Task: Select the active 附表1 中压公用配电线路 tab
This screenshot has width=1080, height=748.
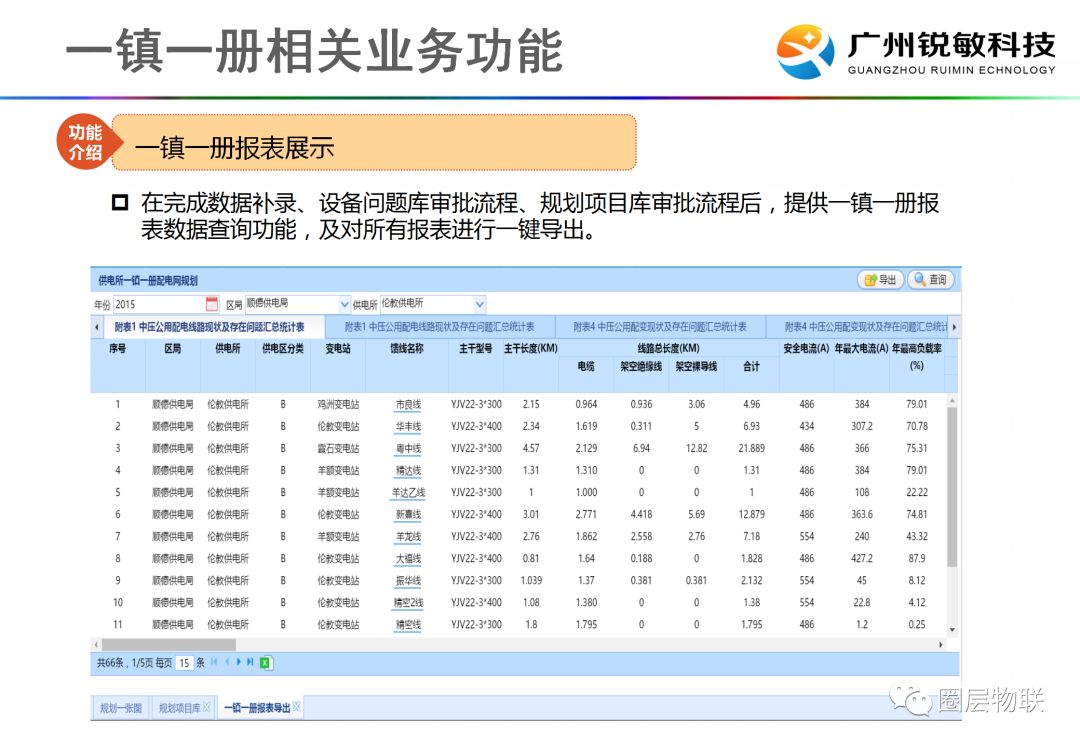Action: point(209,326)
